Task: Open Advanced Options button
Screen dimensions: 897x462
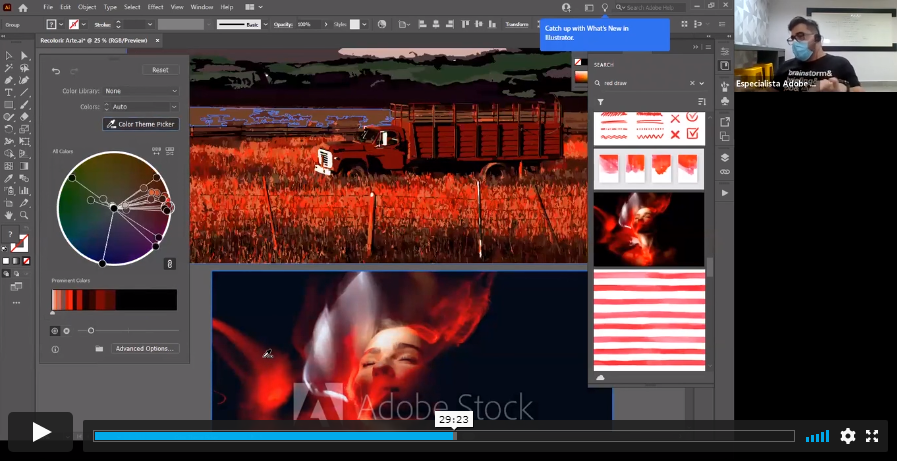Action: point(145,349)
